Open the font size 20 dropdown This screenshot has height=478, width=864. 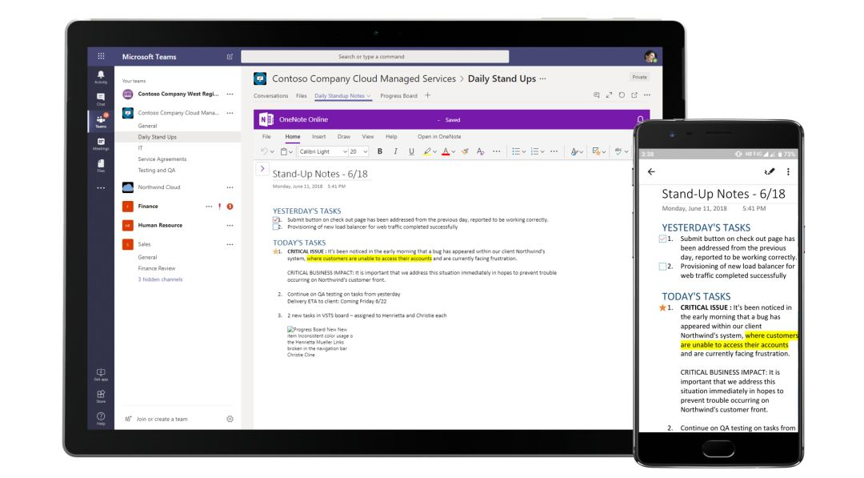pos(358,152)
